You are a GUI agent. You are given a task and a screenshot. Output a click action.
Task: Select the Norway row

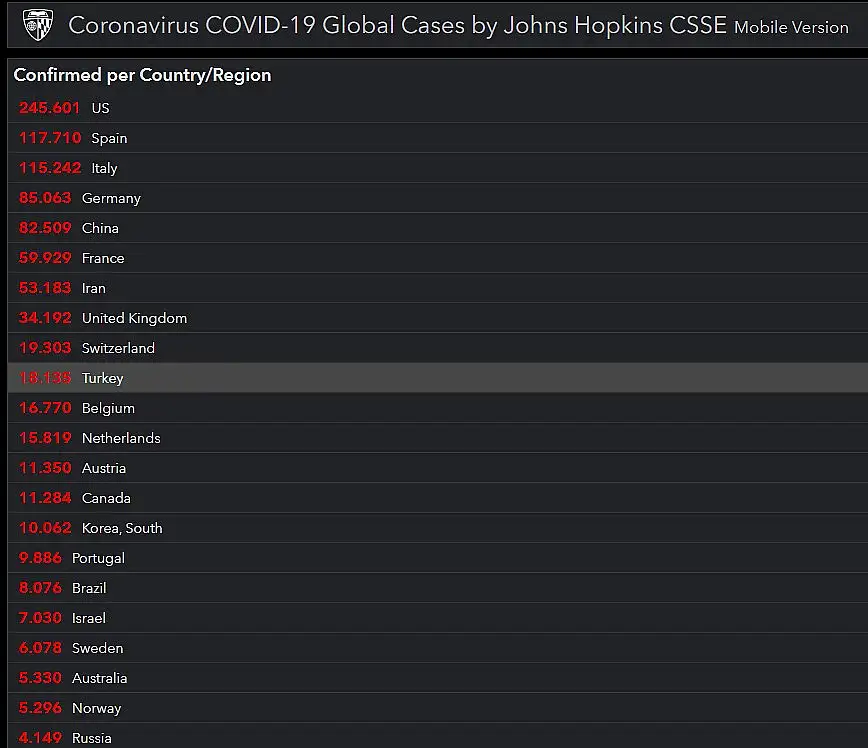[x=438, y=708]
